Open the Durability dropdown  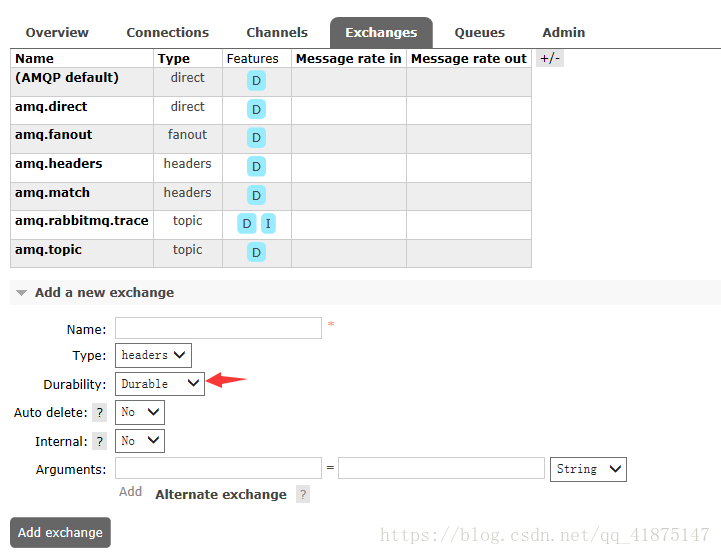click(160, 384)
